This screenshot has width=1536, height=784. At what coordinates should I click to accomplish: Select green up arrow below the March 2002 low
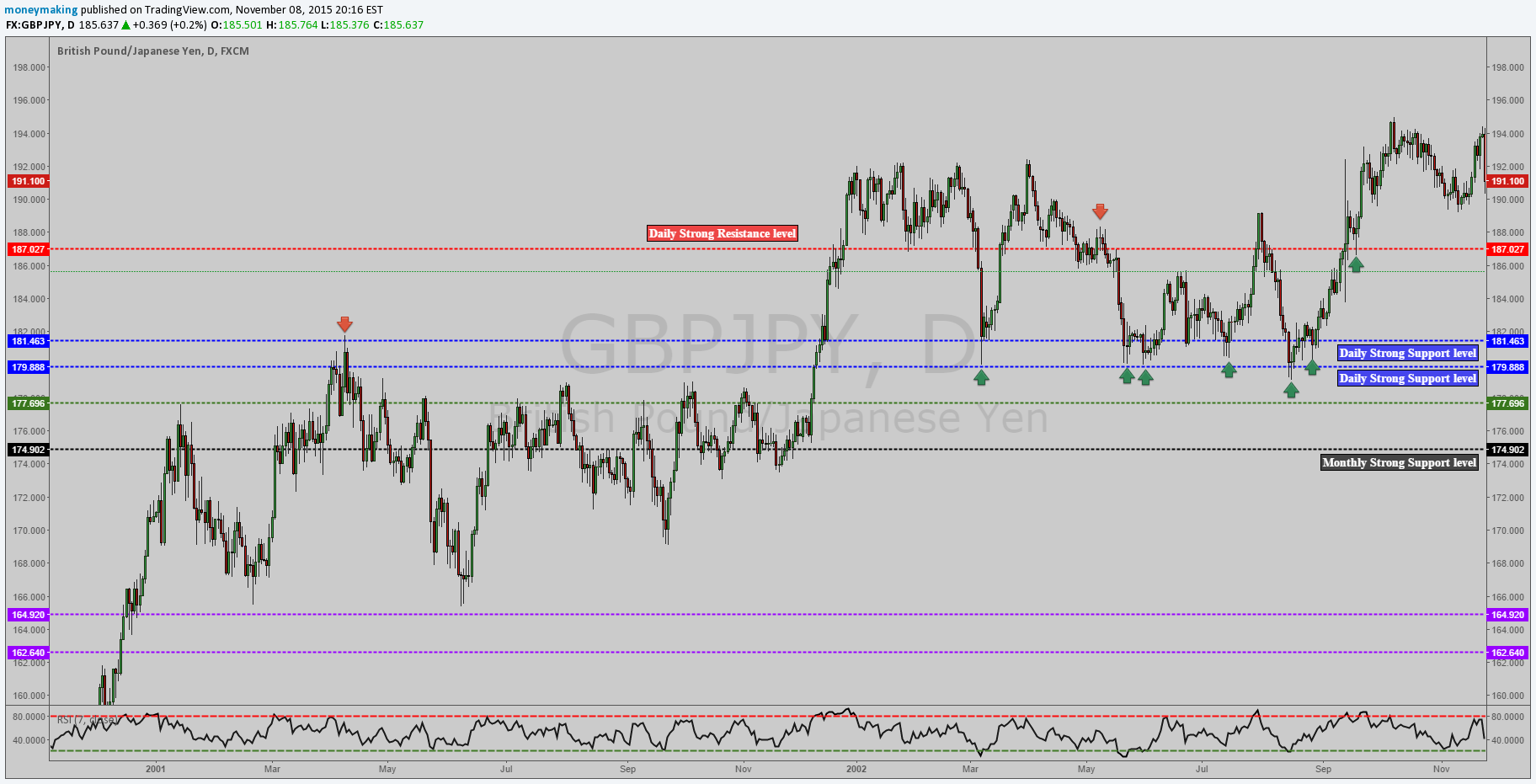point(981,378)
